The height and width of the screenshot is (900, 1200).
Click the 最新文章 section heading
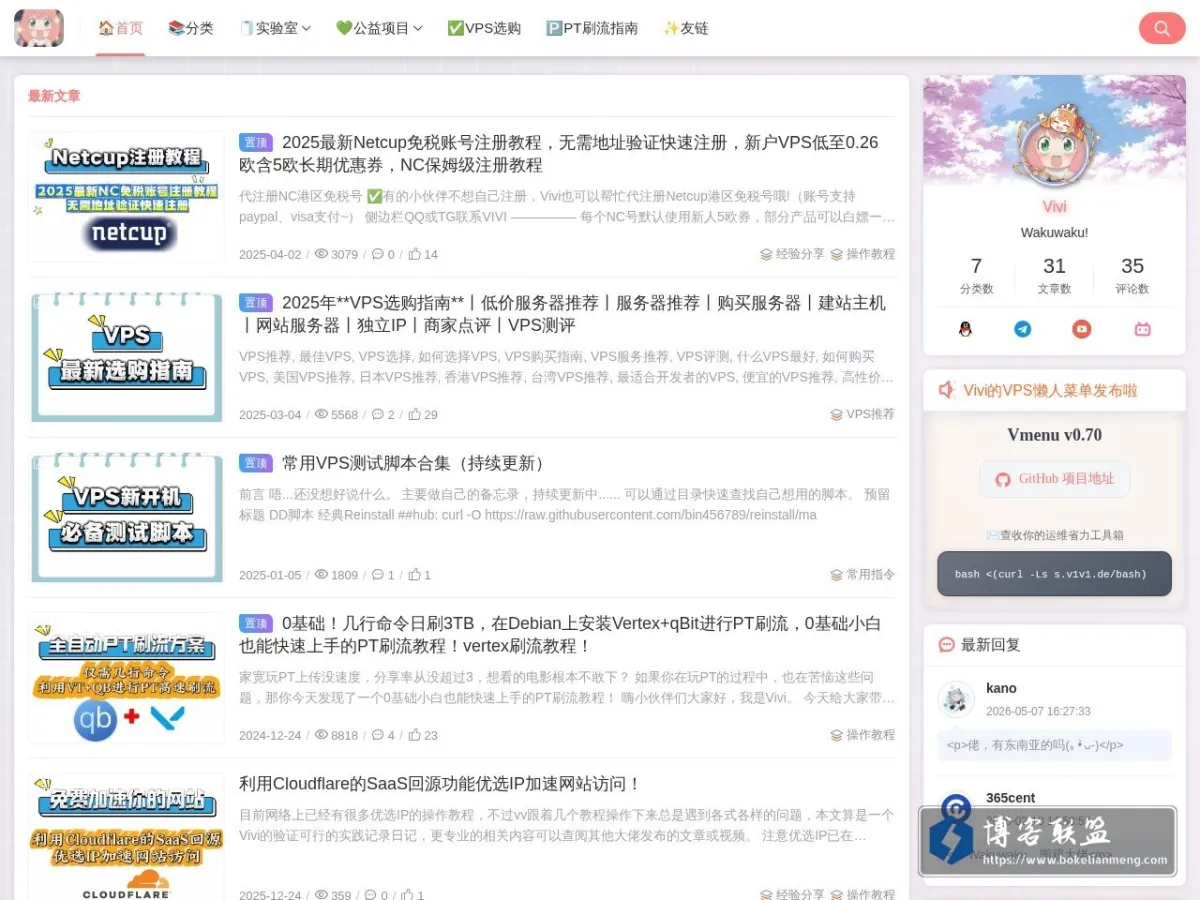click(x=54, y=96)
